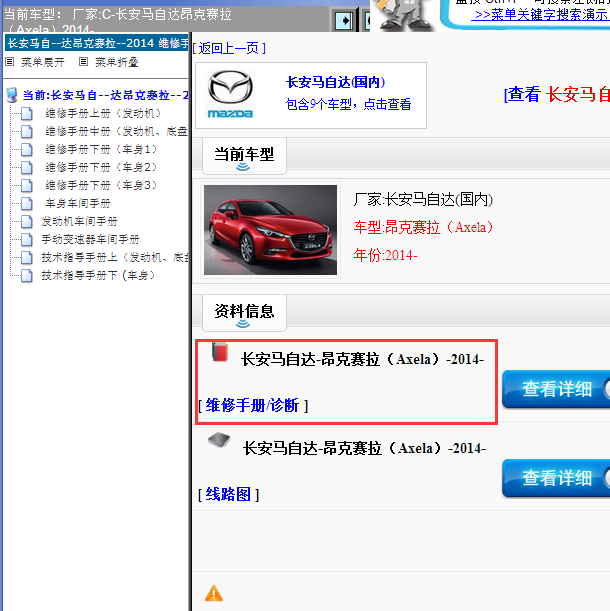Select the 资料信息 tab
The height and width of the screenshot is (611, 610).
tap(244, 313)
